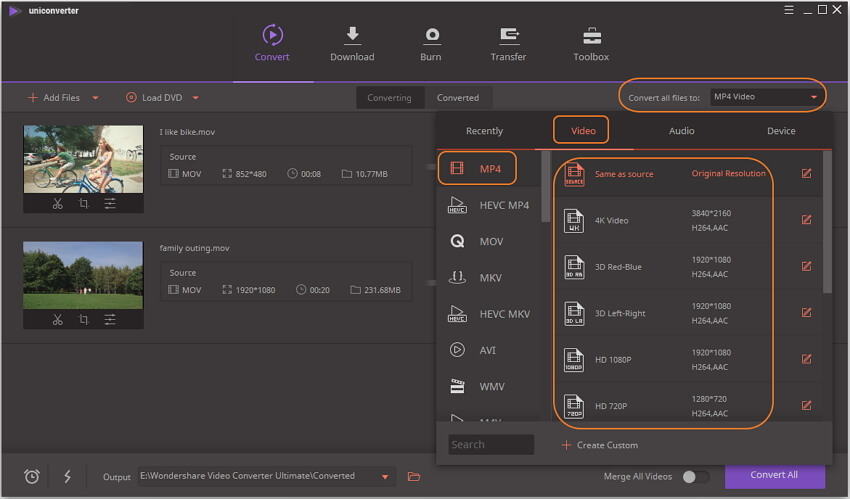850x499 pixels.
Task: Expand the Load DVD dropdown arrow
Action: (x=196, y=98)
